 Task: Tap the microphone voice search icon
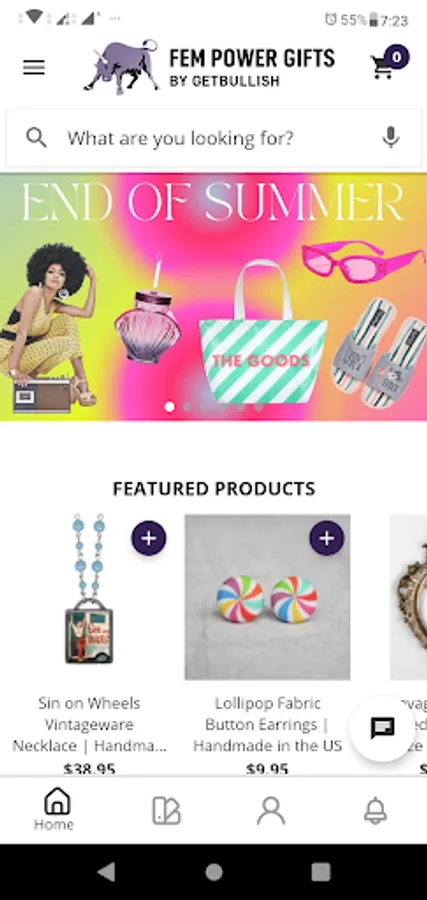point(391,138)
